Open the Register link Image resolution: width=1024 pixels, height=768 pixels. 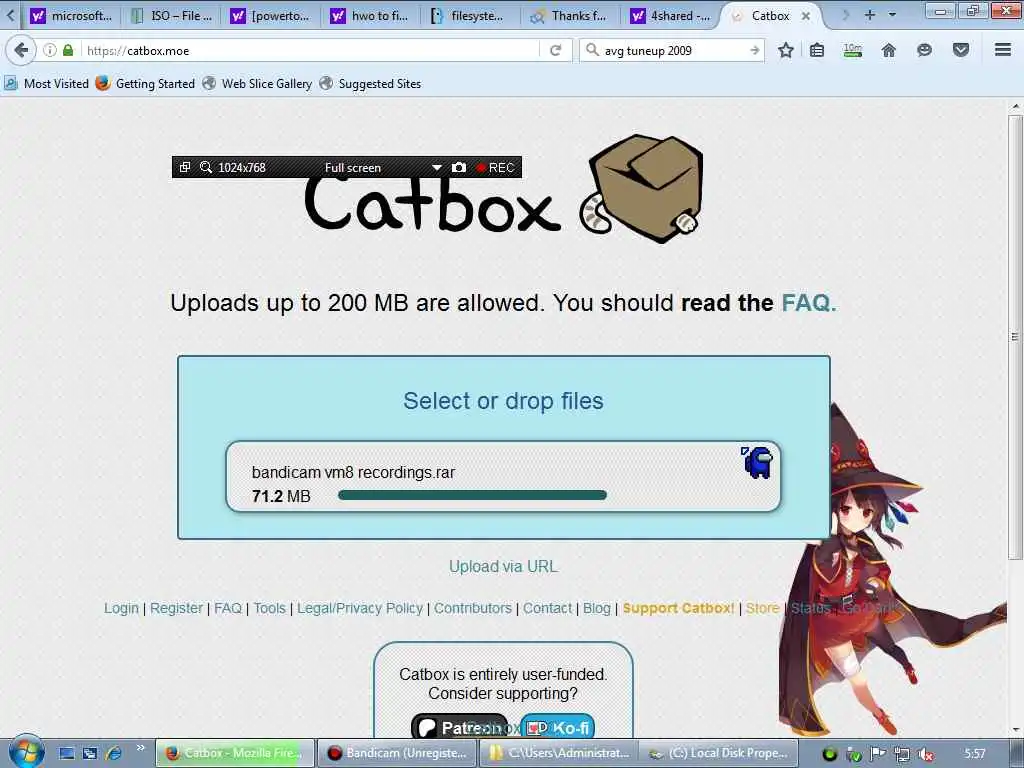(176, 608)
